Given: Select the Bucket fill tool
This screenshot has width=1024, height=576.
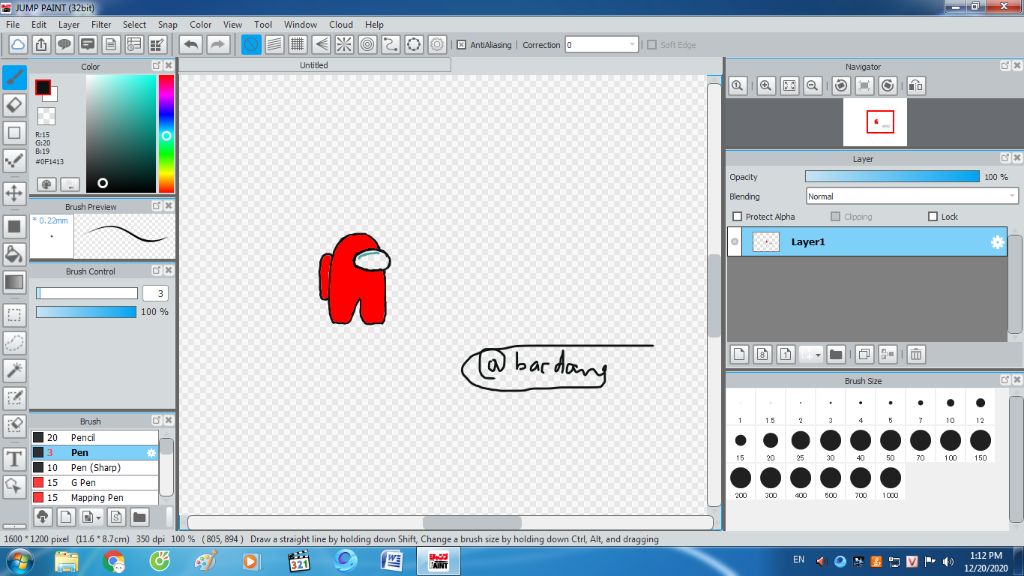Looking at the screenshot, I should 14,254.
